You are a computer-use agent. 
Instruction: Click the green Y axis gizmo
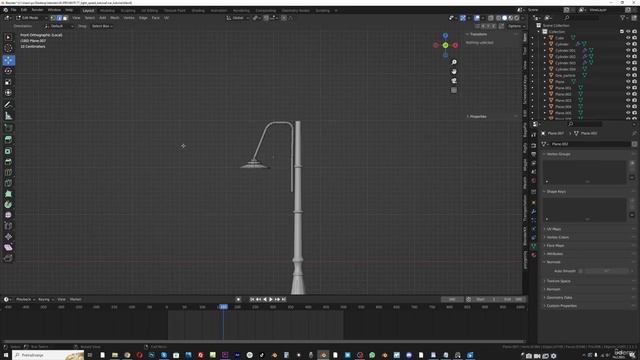[445, 45]
